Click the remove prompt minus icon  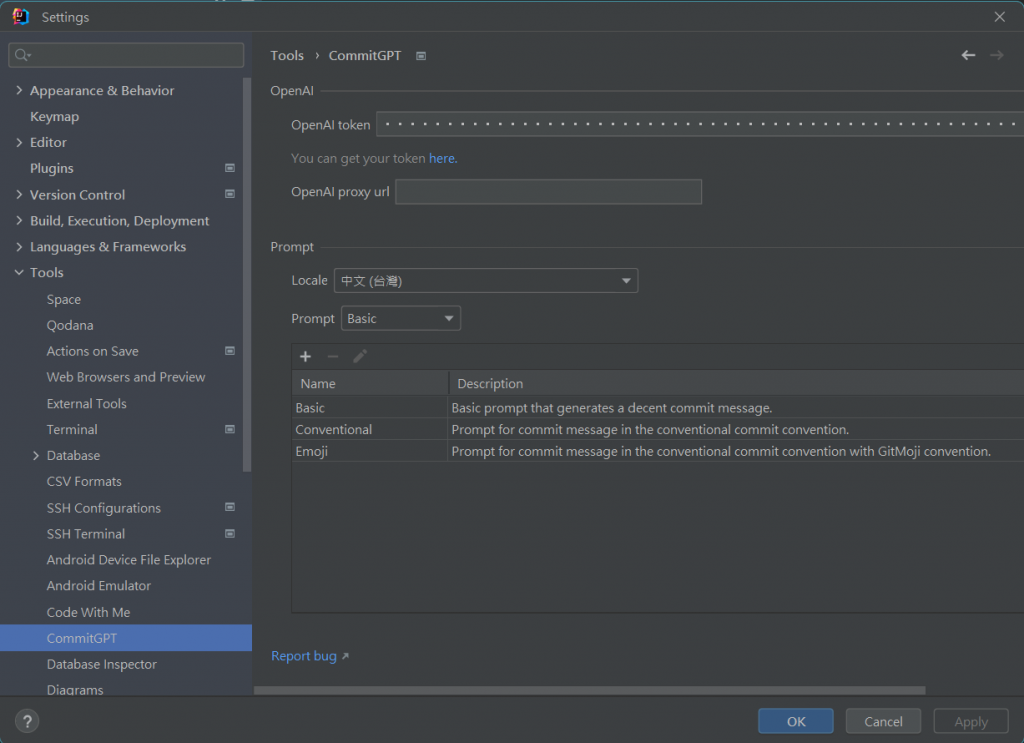(x=333, y=357)
